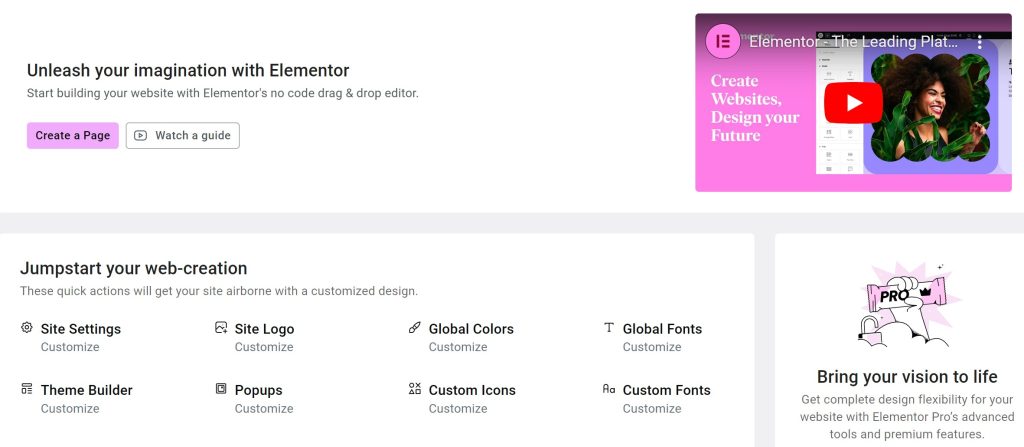Click the Site Settings gear icon

pos(26,327)
